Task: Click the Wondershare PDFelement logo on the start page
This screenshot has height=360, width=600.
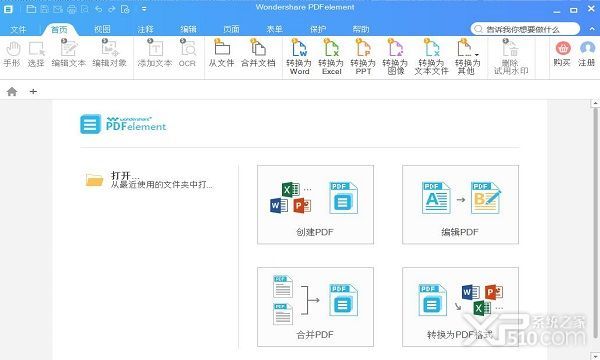Action: pyautogui.click(x=123, y=124)
